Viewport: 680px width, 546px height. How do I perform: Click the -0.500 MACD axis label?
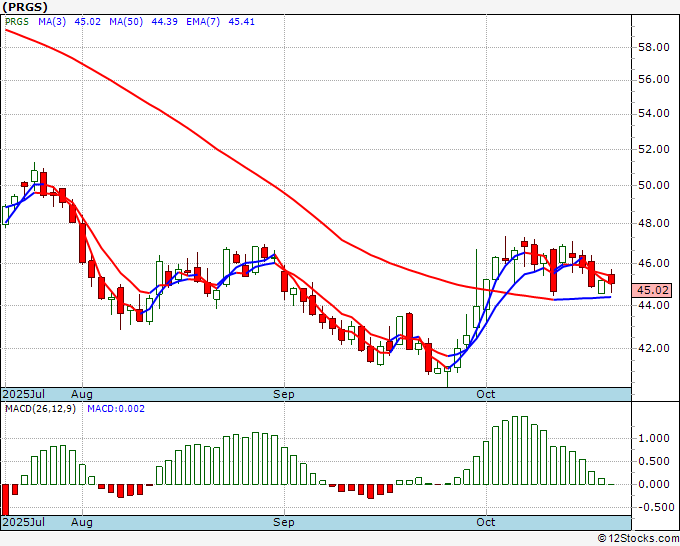pos(653,506)
